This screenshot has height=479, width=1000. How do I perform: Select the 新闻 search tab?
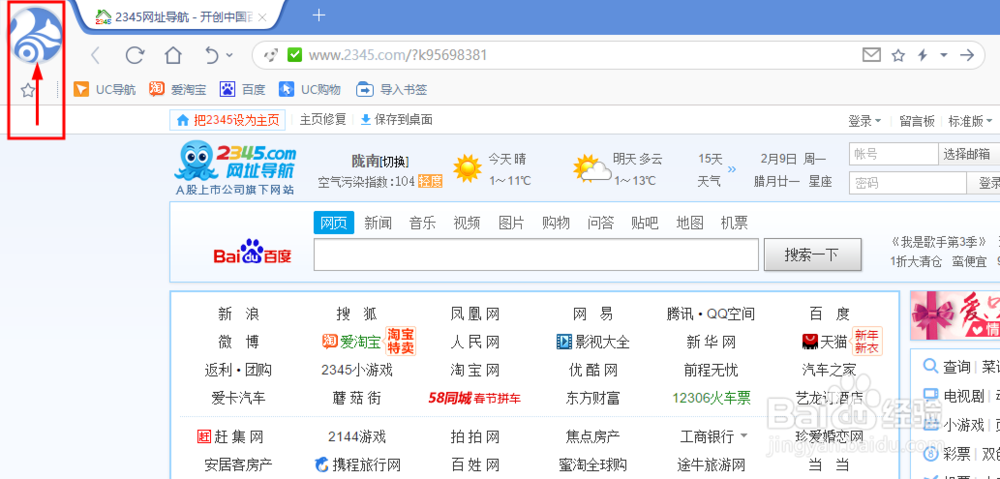[x=378, y=223]
